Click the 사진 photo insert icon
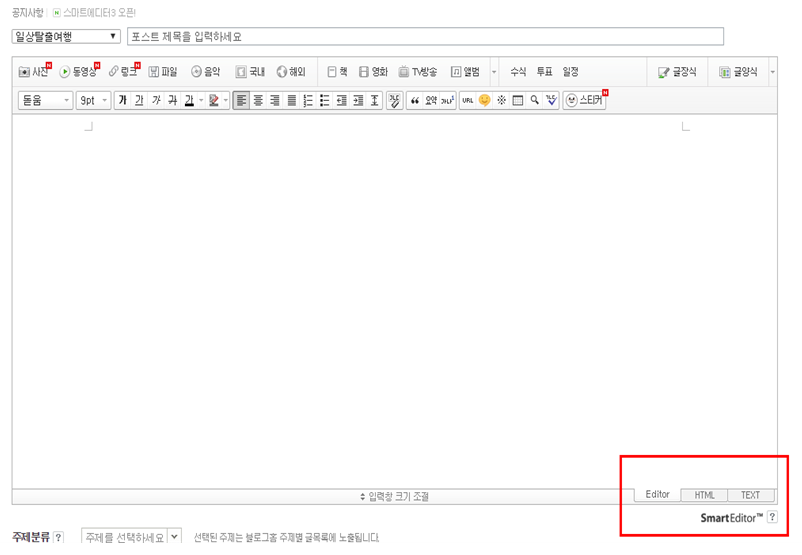Image resolution: width=802 pixels, height=555 pixels. click(x=33, y=72)
